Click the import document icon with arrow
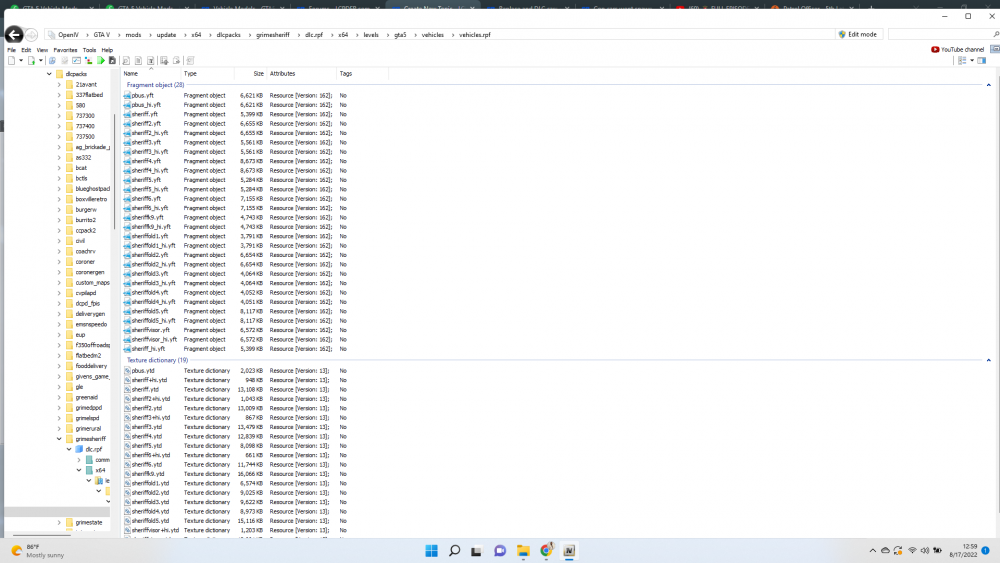Viewport: 1000px width, 563px height. tap(164, 61)
